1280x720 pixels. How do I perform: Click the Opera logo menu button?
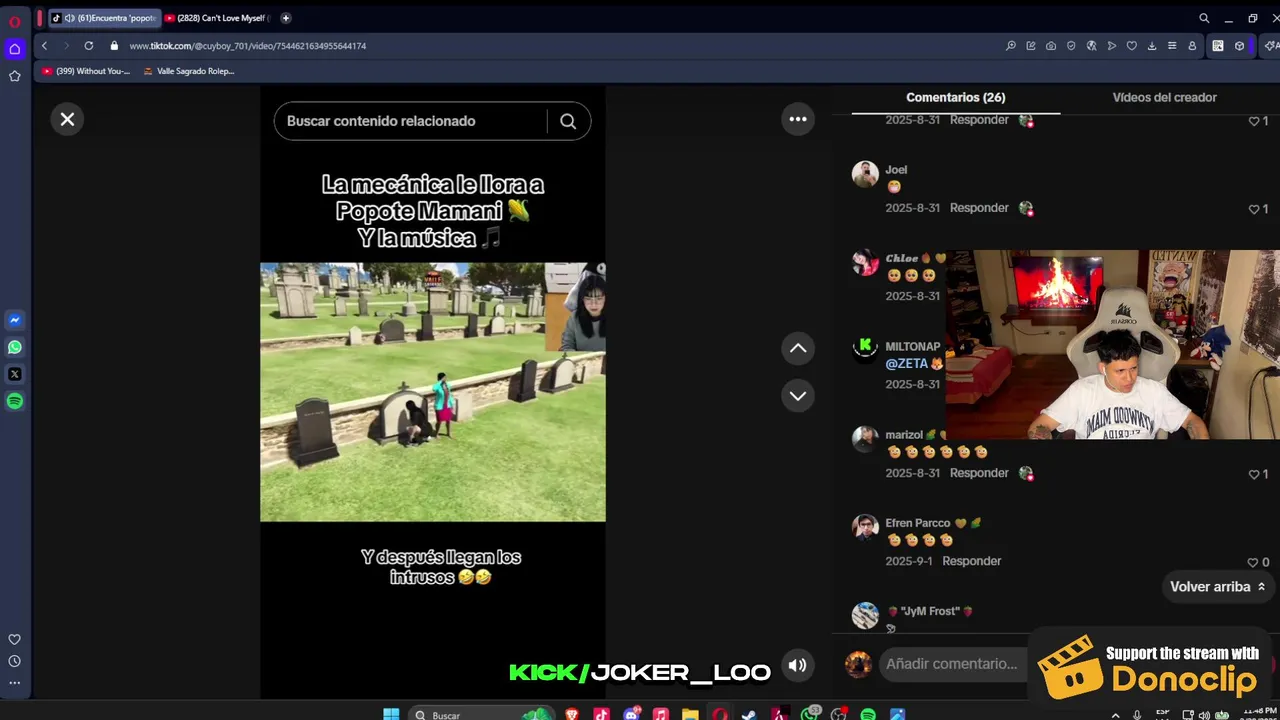pos(14,21)
